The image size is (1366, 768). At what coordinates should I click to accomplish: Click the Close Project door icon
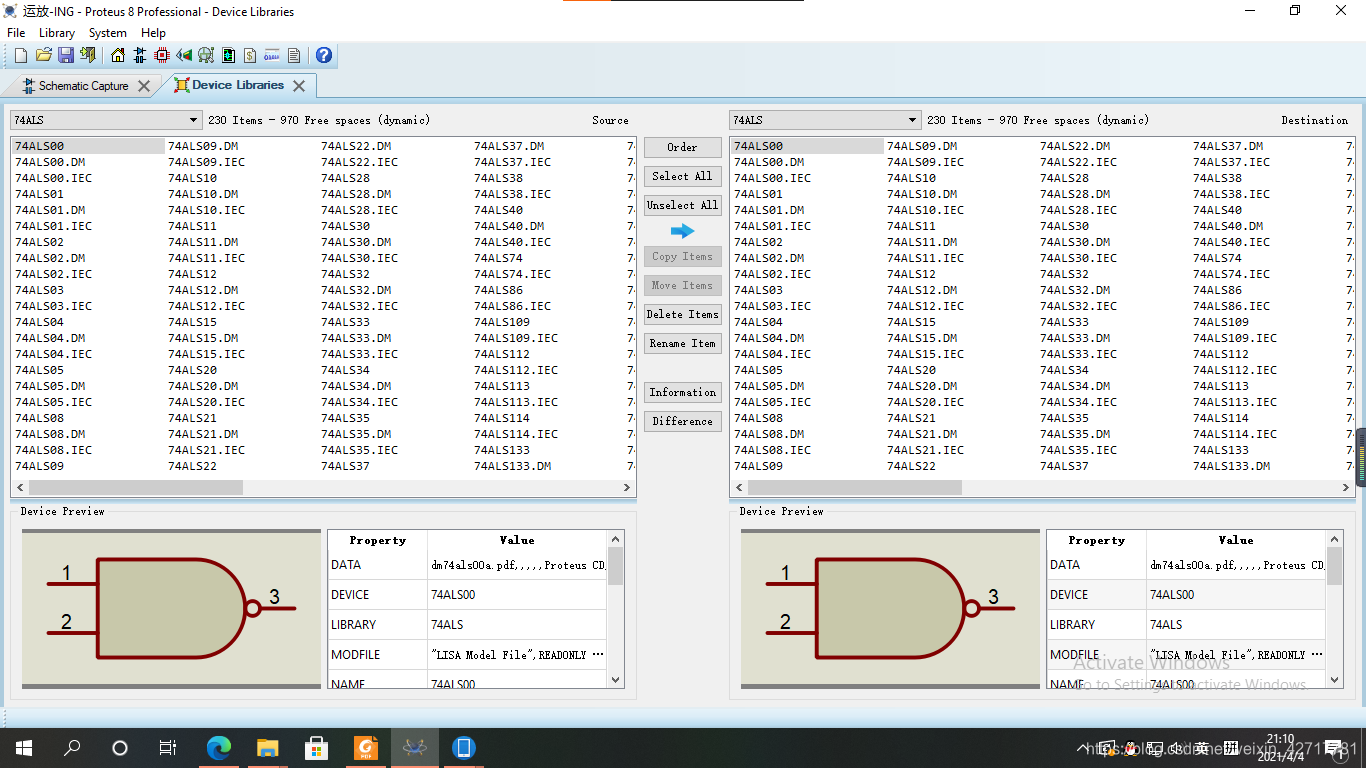pos(88,55)
